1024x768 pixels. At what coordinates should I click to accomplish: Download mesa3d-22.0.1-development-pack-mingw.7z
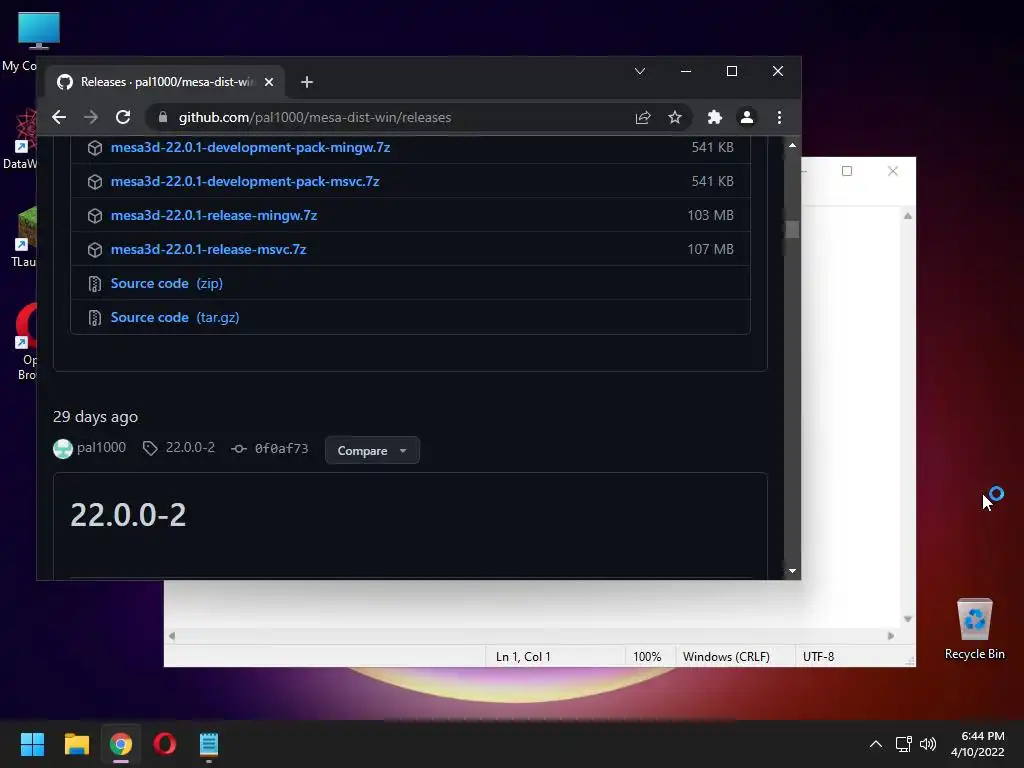tap(250, 148)
